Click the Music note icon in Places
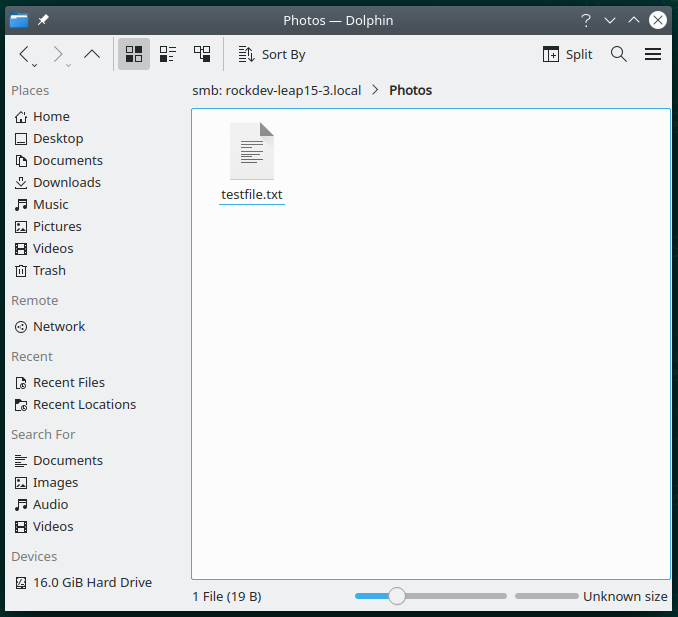The height and width of the screenshot is (617, 678). coord(21,205)
